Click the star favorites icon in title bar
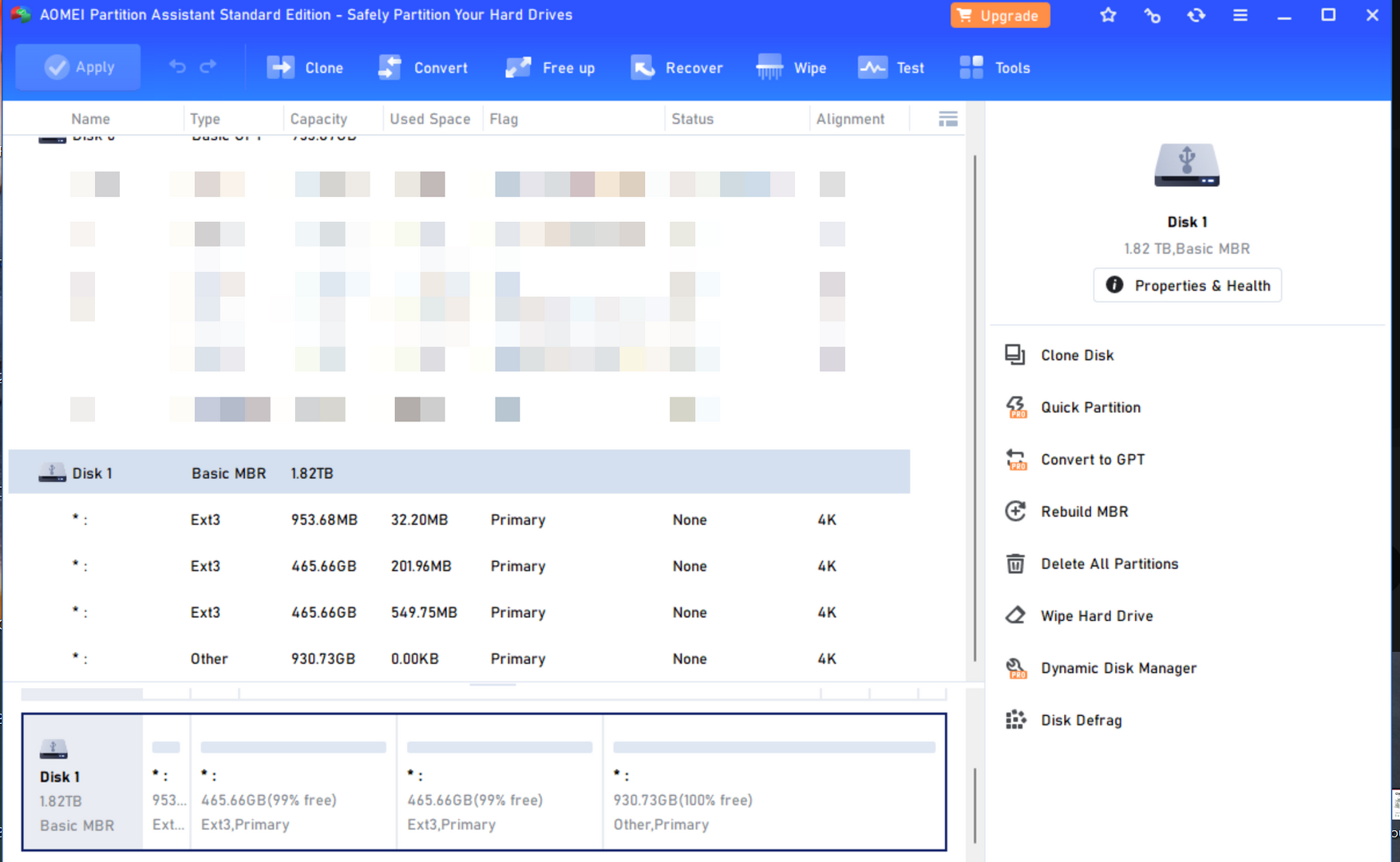The image size is (1400, 862). pyautogui.click(x=1108, y=15)
